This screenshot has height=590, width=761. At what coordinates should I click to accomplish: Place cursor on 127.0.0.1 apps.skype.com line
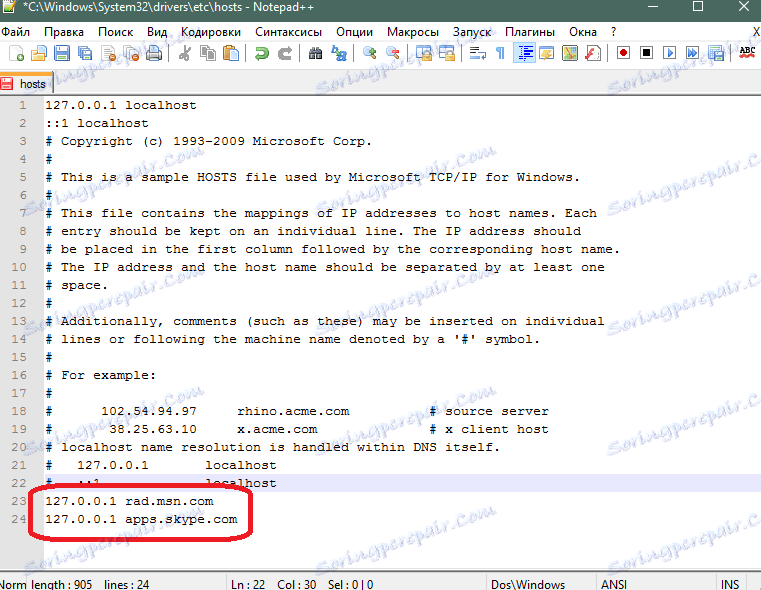point(141,519)
